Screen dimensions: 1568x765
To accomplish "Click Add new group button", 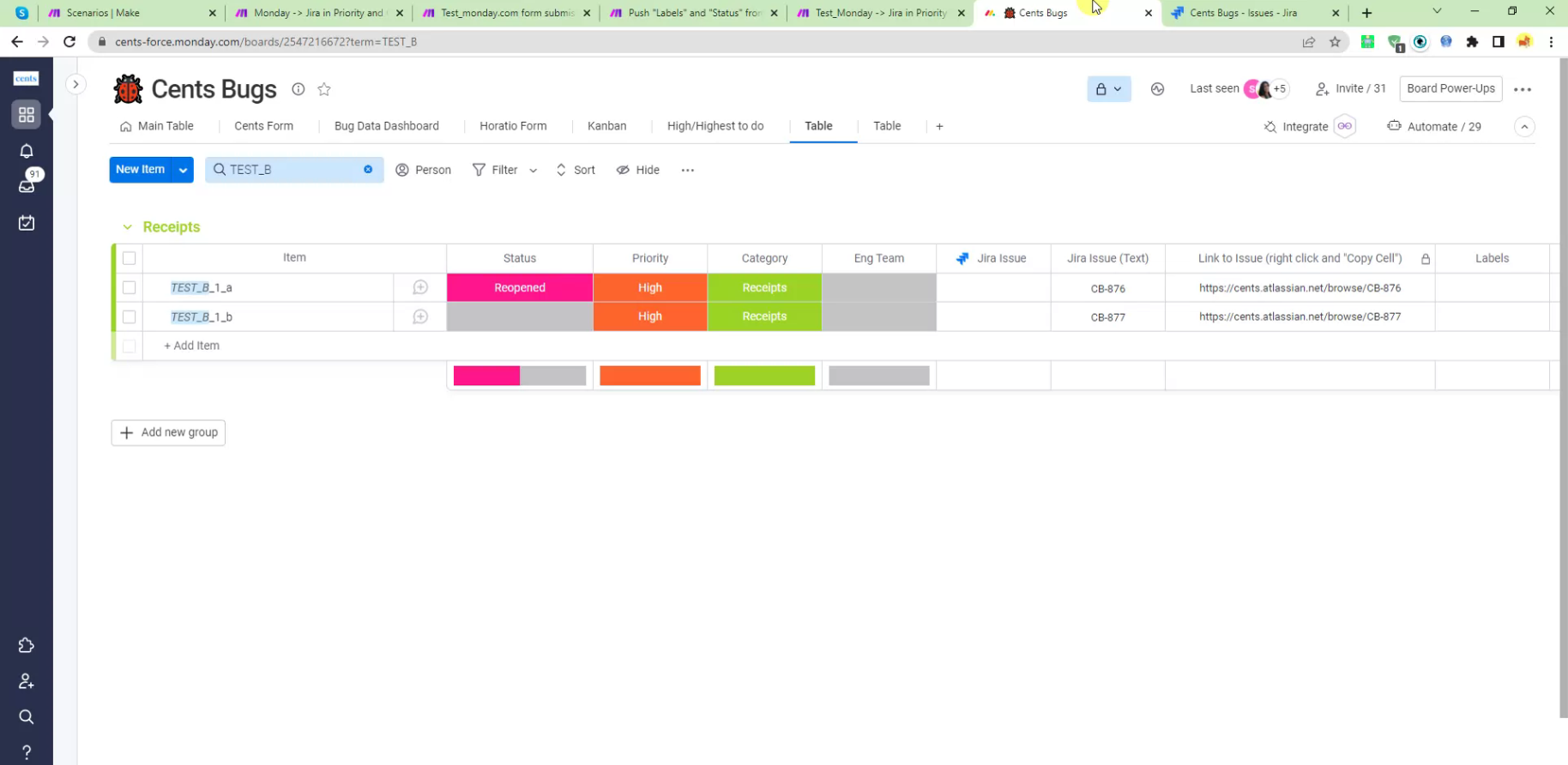I will (x=168, y=432).
